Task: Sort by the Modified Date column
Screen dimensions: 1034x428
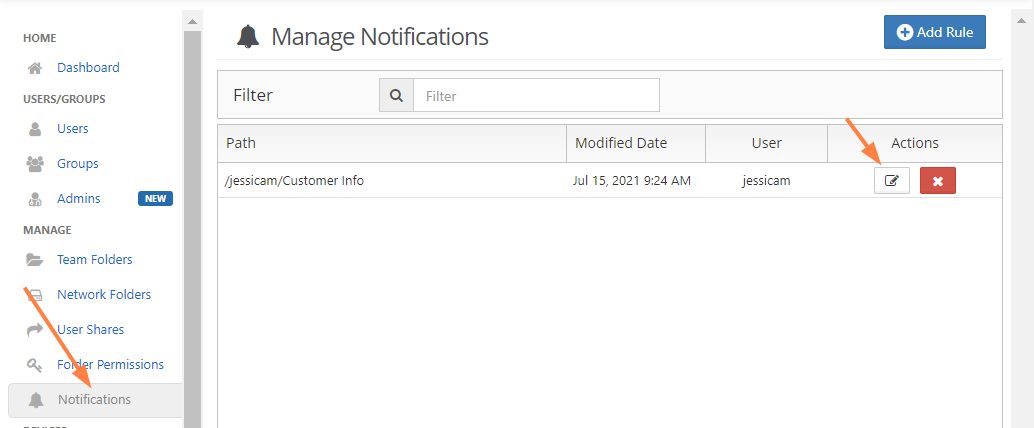Action: pos(621,143)
